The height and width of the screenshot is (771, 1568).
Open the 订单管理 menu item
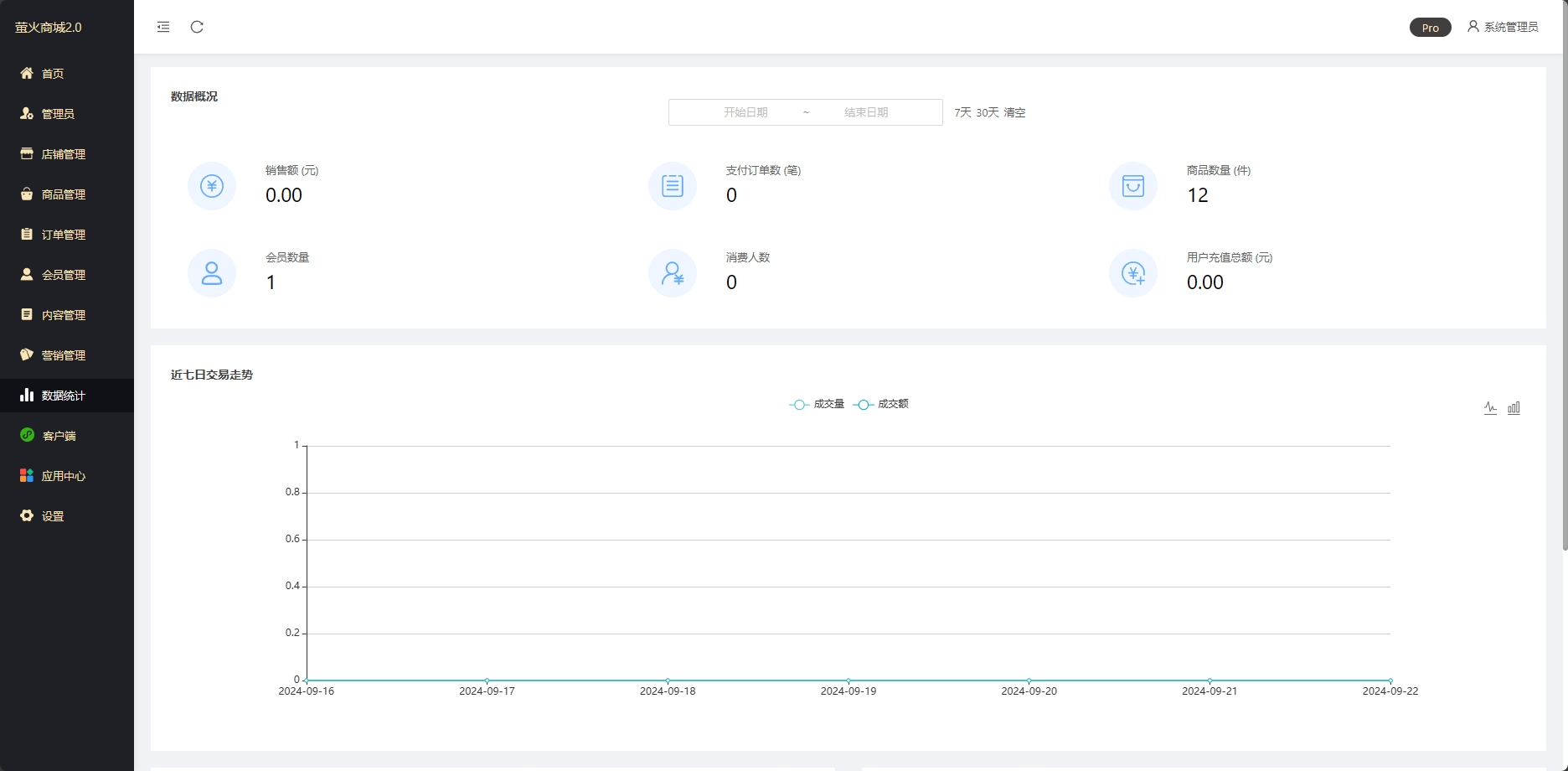[x=67, y=235]
